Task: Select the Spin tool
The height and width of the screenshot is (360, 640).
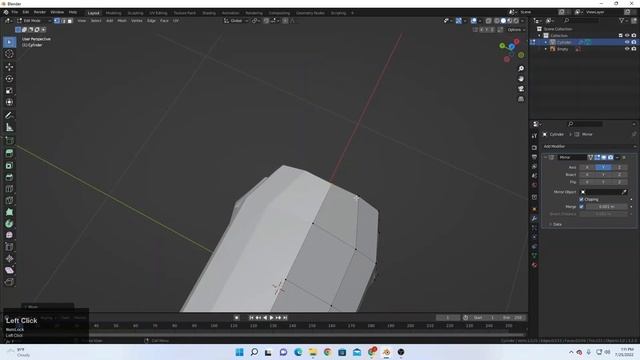Action: 9,224
